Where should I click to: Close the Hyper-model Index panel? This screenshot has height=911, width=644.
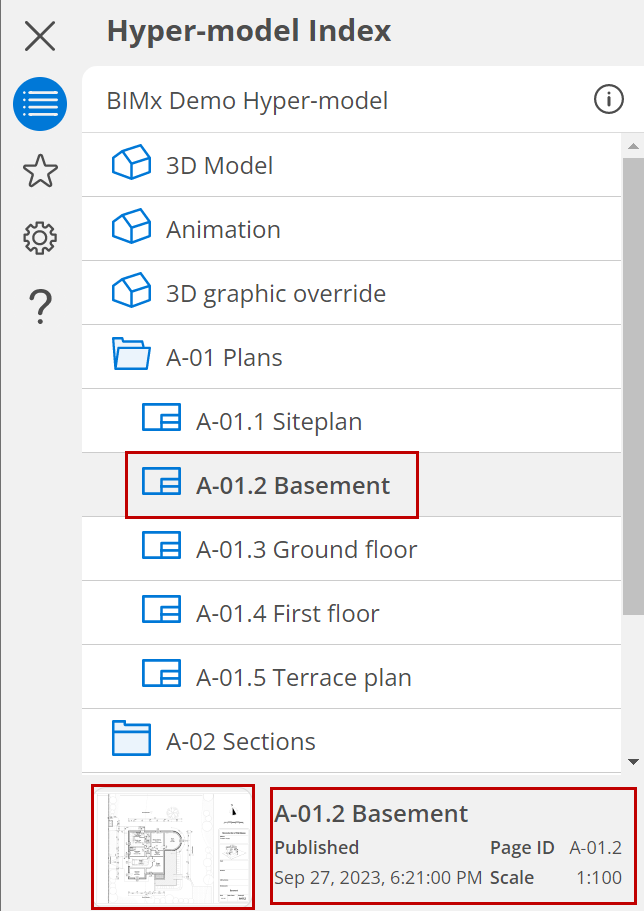click(x=40, y=37)
